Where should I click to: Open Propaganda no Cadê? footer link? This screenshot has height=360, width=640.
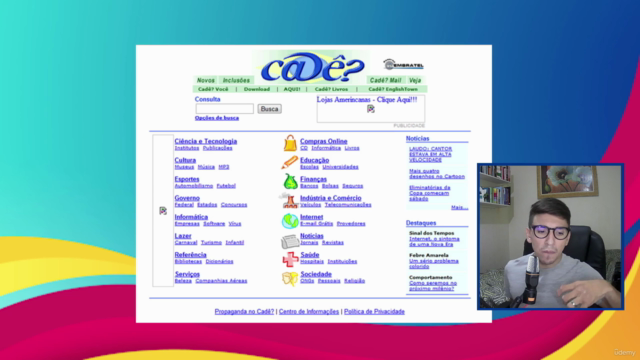click(244, 311)
